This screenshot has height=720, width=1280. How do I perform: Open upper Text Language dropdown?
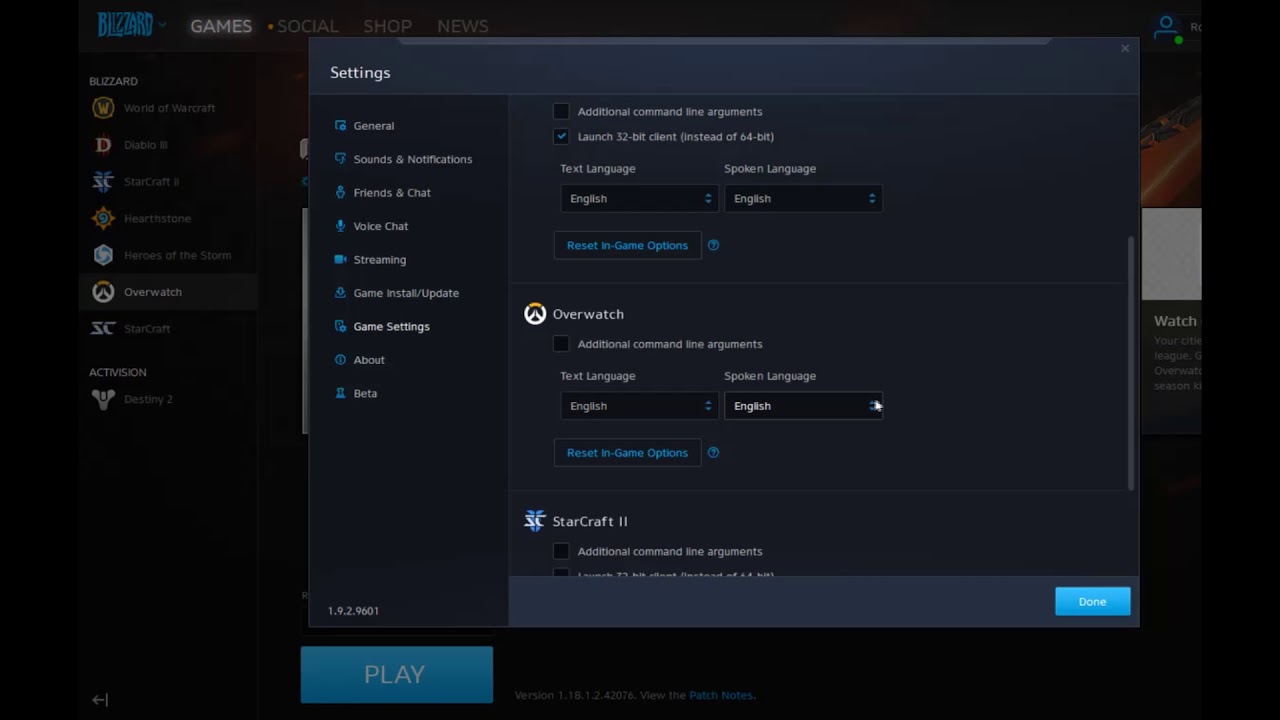(x=639, y=198)
